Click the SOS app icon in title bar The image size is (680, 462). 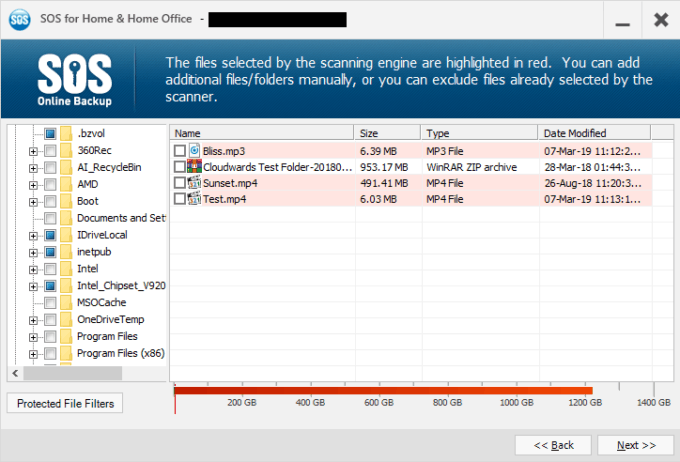[x=20, y=19]
